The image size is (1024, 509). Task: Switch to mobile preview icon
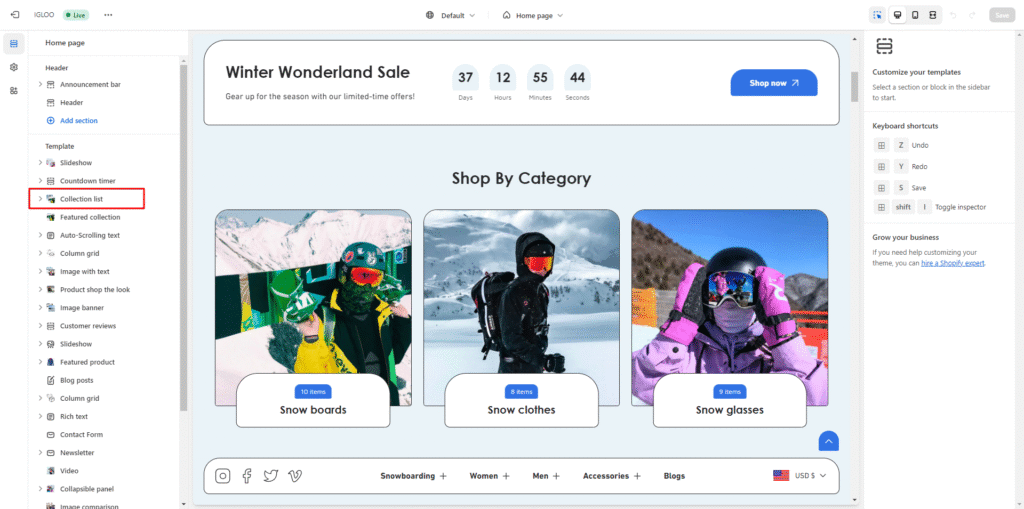[x=915, y=15]
